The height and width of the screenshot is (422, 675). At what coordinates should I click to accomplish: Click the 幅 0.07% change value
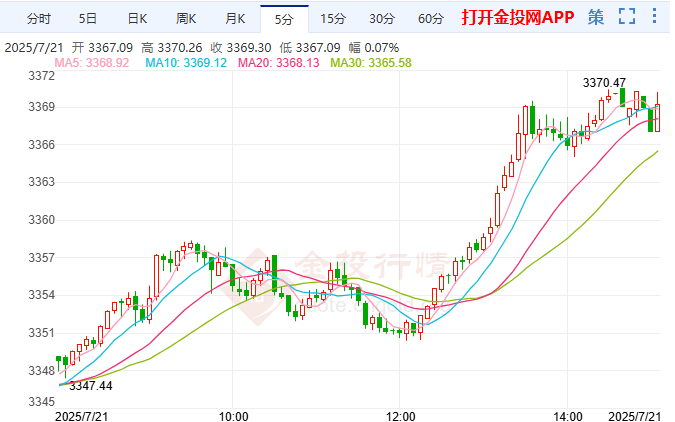pyautogui.click(x=374, y=47)
